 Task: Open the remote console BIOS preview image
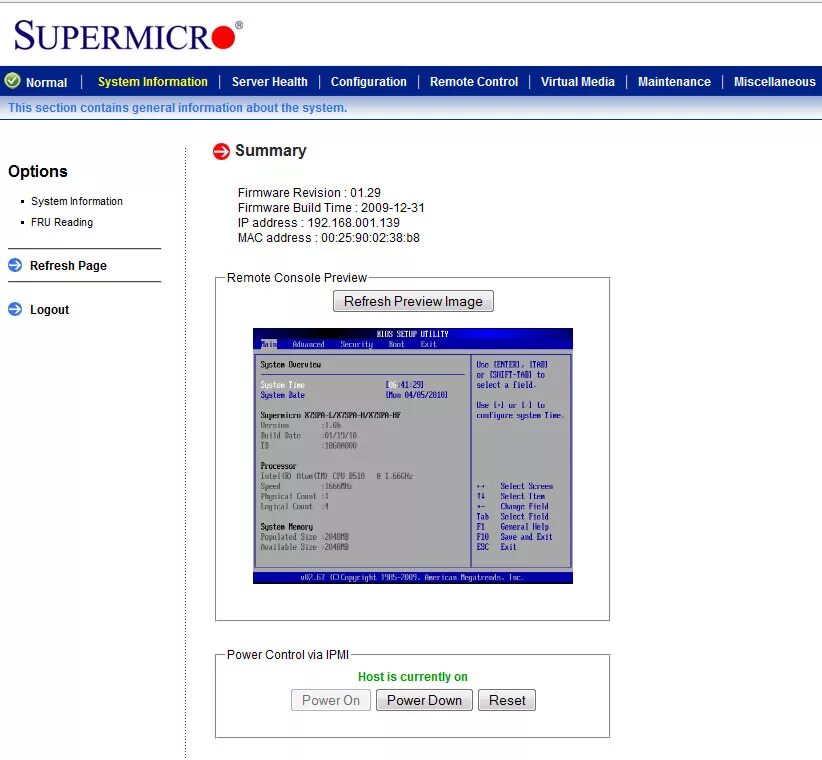[x=413, y=456]
